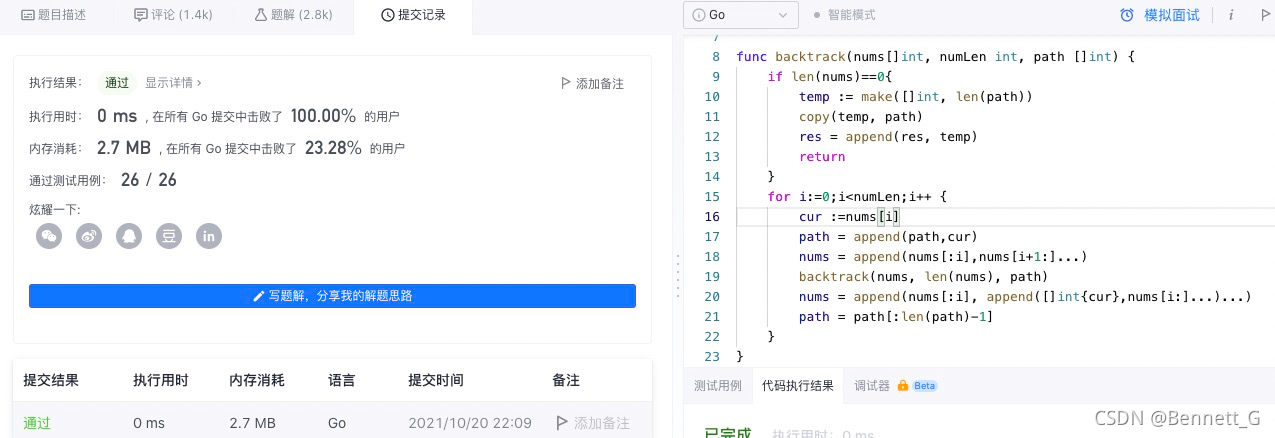
Task: Open the 通过 submission link in table row
Action: (x=37, y=423)
